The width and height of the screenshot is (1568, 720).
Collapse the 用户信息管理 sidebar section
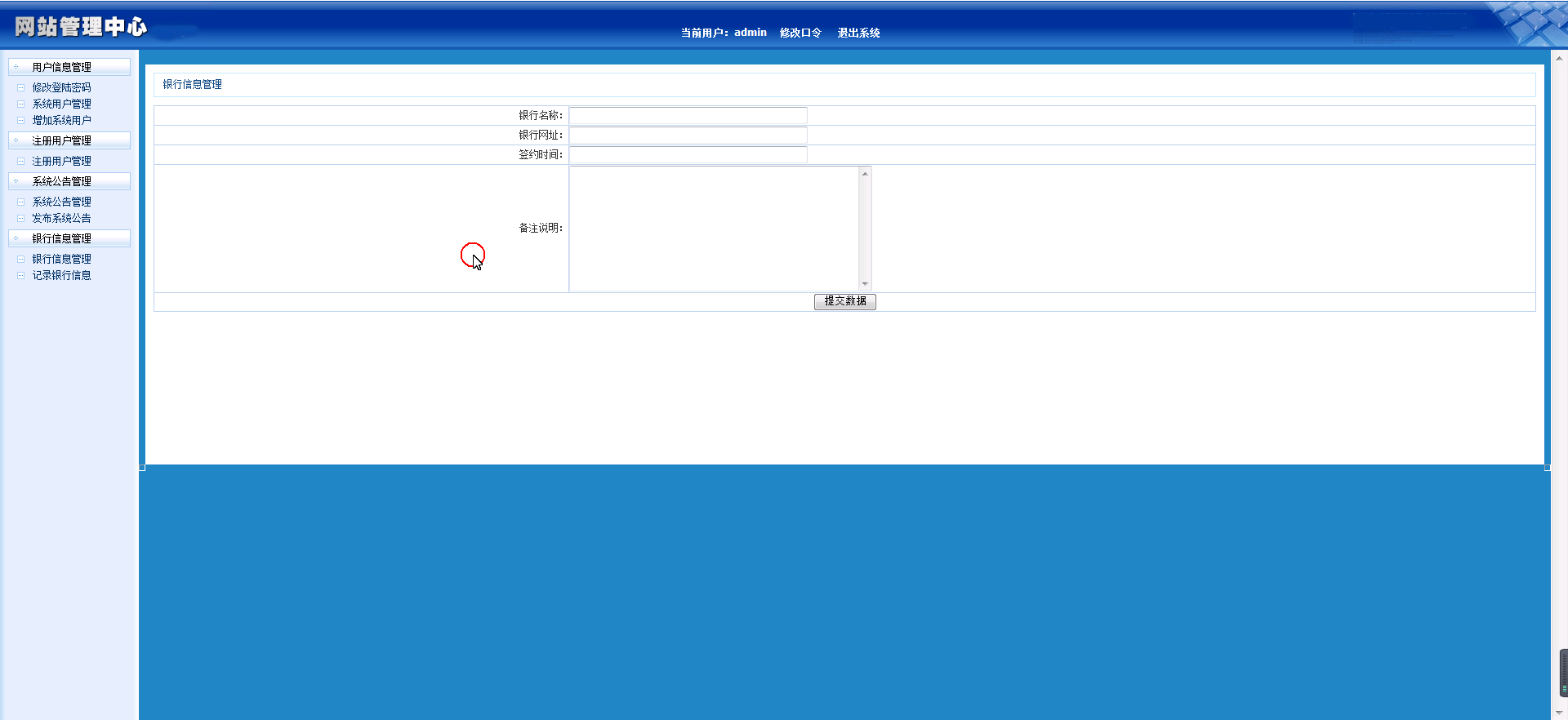[x=69, y=67]
